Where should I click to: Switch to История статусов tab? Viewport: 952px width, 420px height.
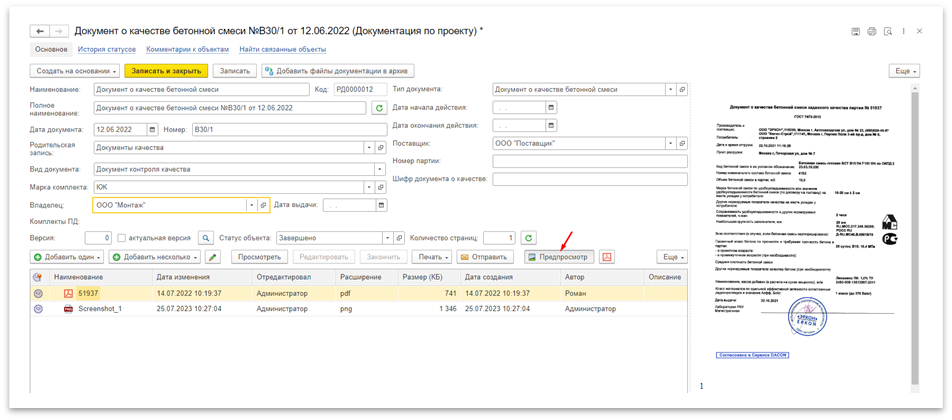click(x=106, y=48)
